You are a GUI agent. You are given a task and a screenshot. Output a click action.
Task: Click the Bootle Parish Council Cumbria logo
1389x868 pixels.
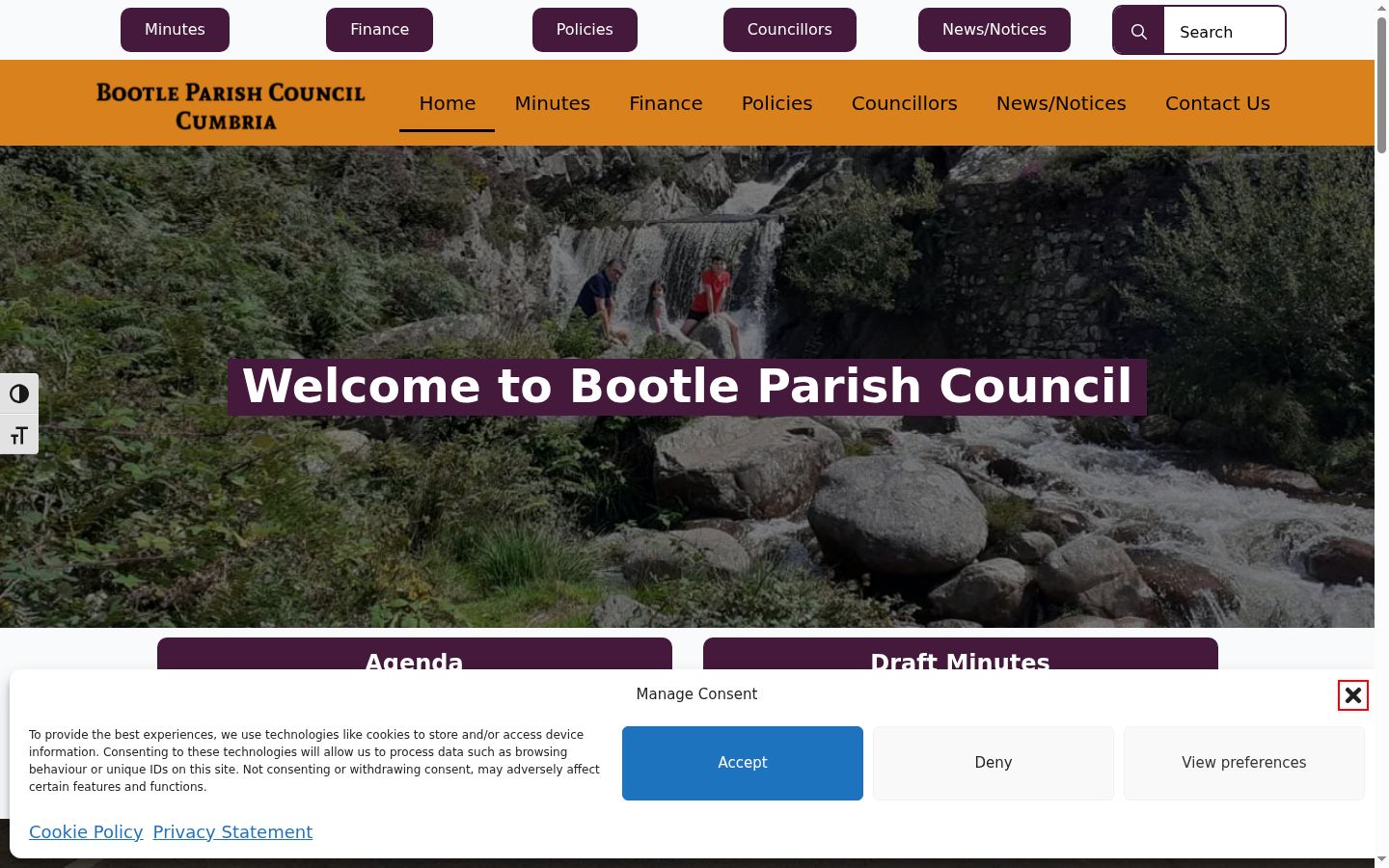231,105
